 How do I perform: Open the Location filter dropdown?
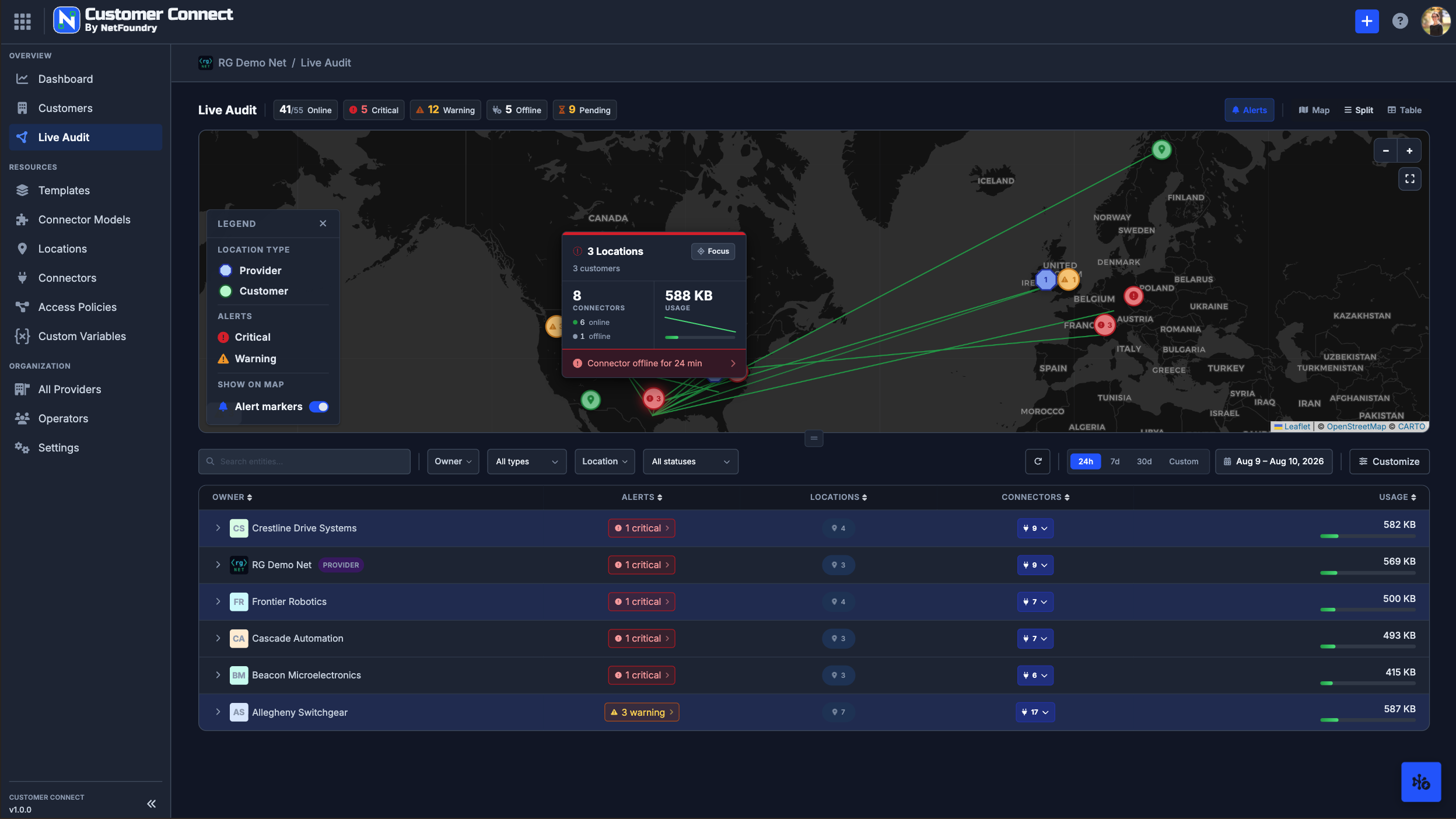coord(605,461)
